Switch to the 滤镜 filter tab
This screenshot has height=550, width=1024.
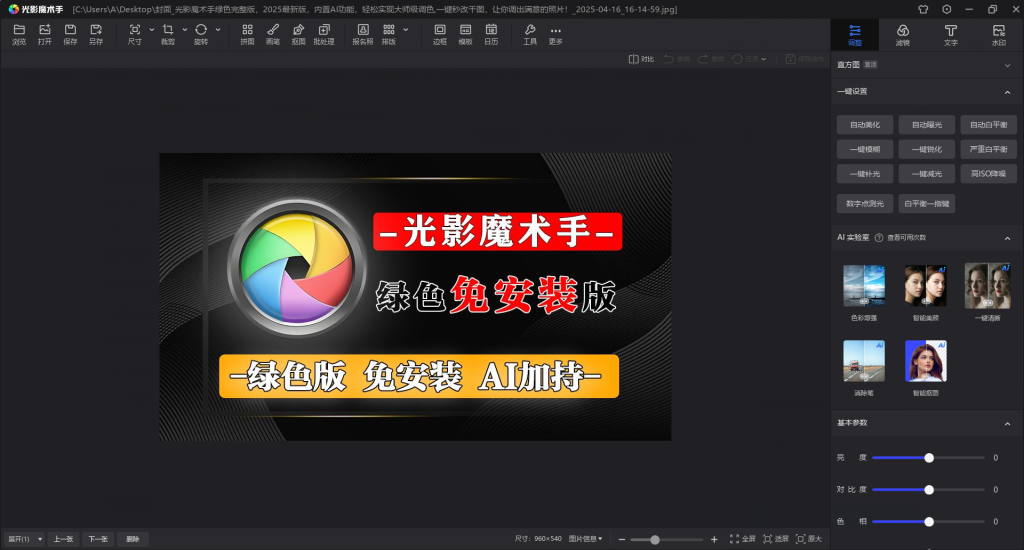coord(903,35)
